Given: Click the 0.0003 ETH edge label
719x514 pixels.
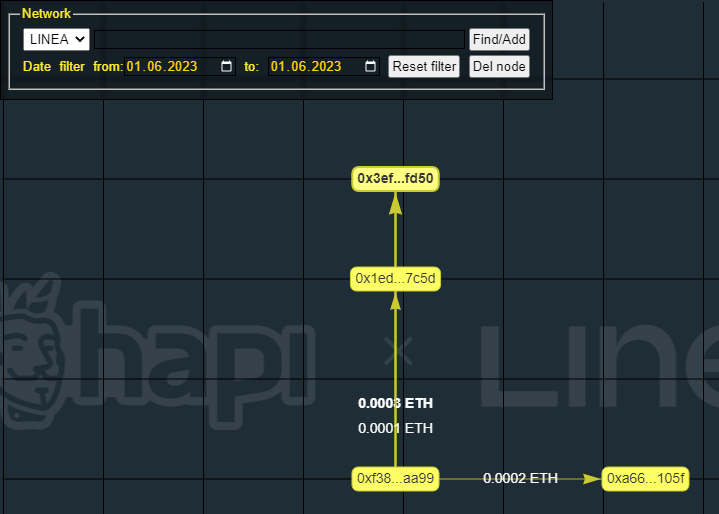Looking at the screenshot, I should click(x=395, y=403).
